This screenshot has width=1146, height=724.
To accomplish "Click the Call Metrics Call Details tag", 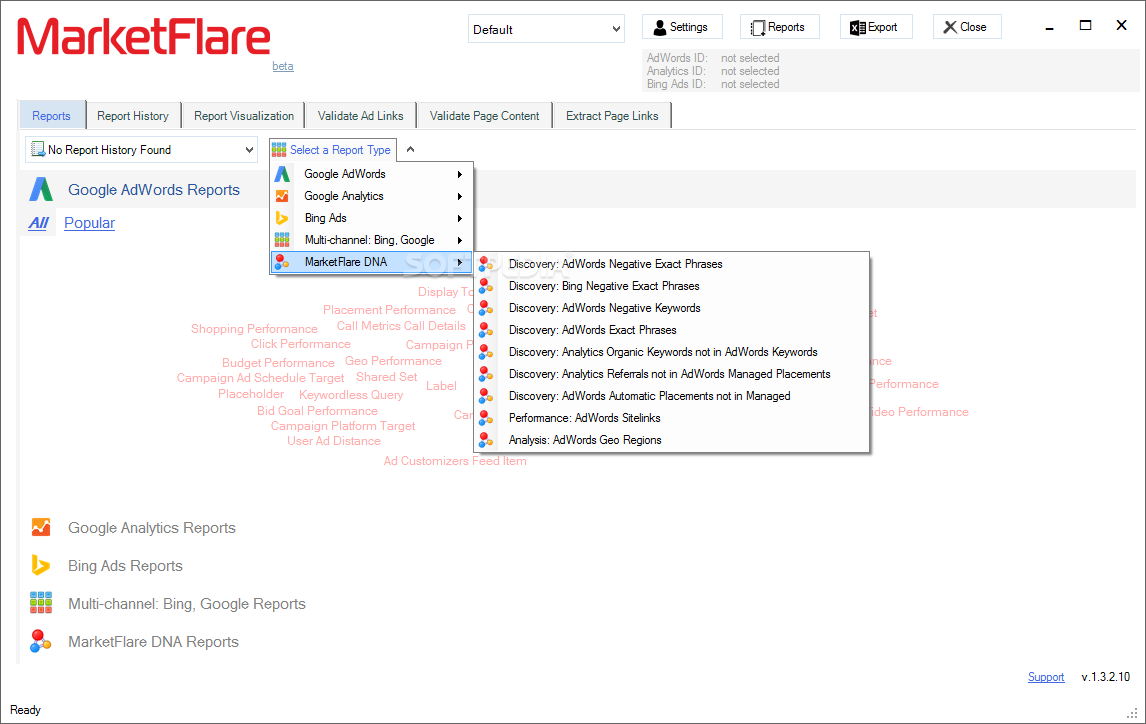I will click(401, 326).
